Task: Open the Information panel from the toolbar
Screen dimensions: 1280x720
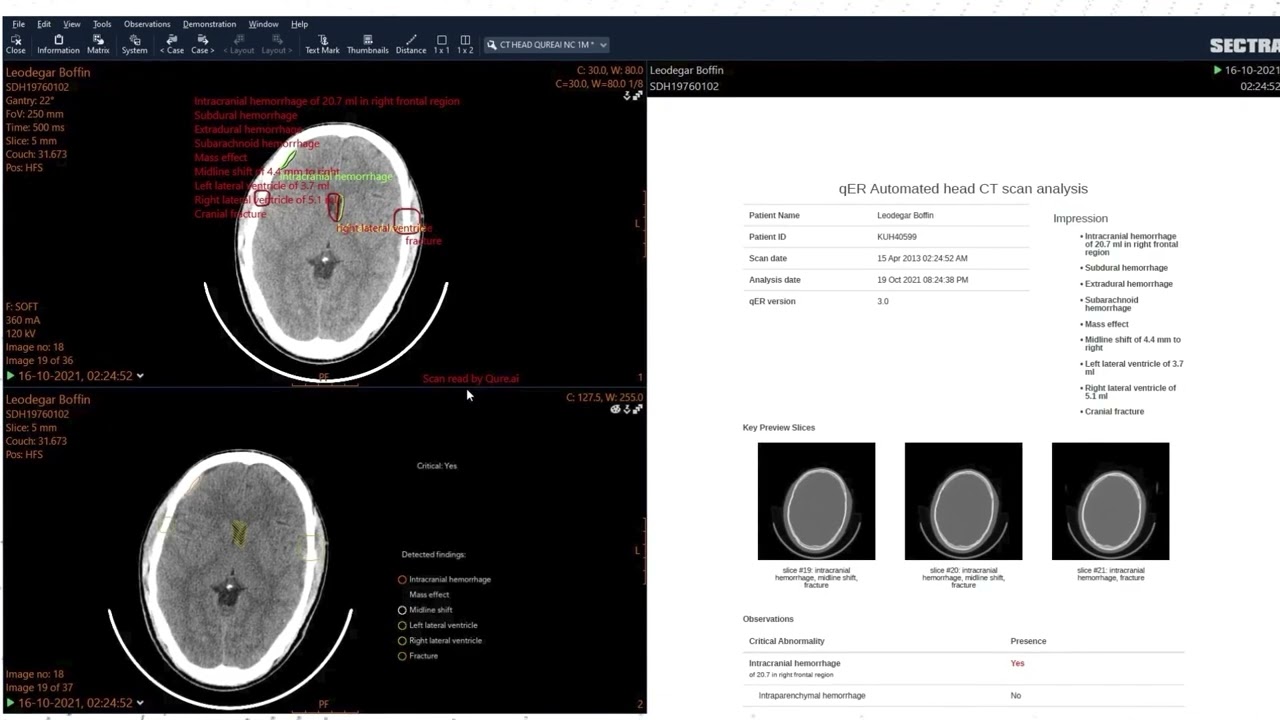Action: pos(58,44)
